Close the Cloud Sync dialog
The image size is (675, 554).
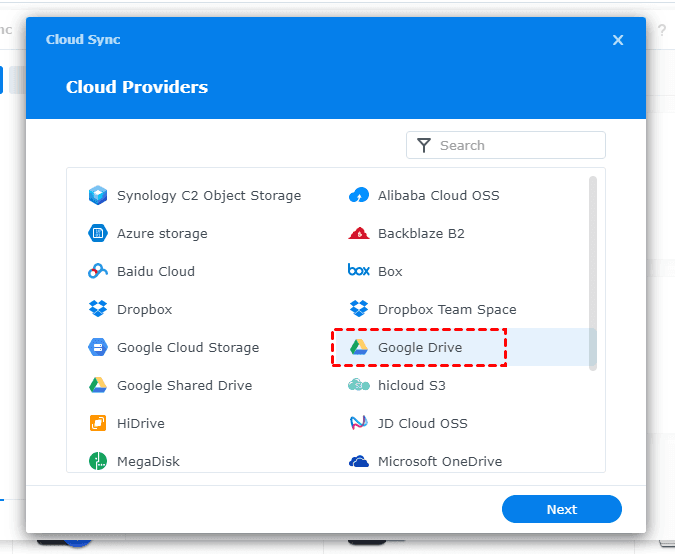pyautogui.click(x=618, y=40)
